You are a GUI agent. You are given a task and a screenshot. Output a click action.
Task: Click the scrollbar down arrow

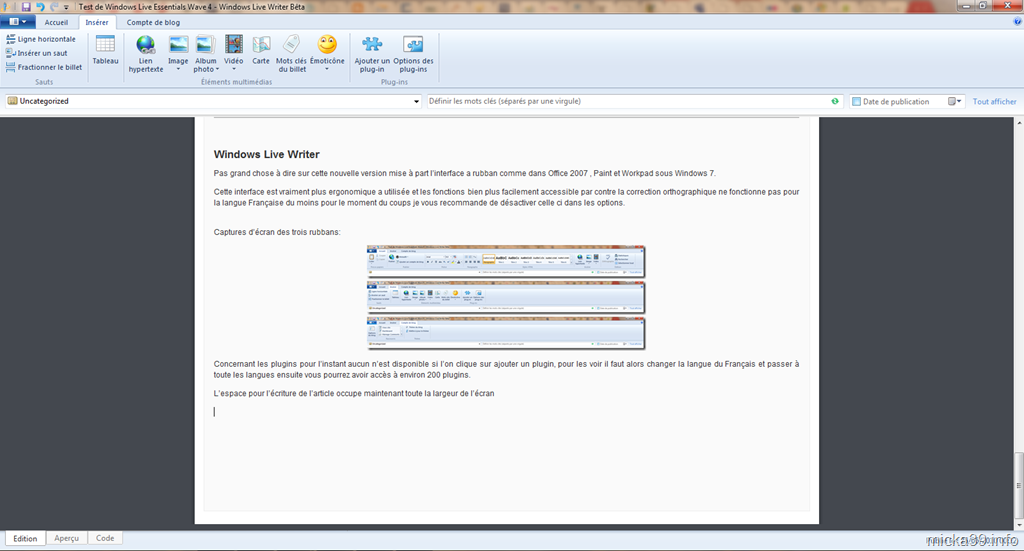tap(1019, 525)
